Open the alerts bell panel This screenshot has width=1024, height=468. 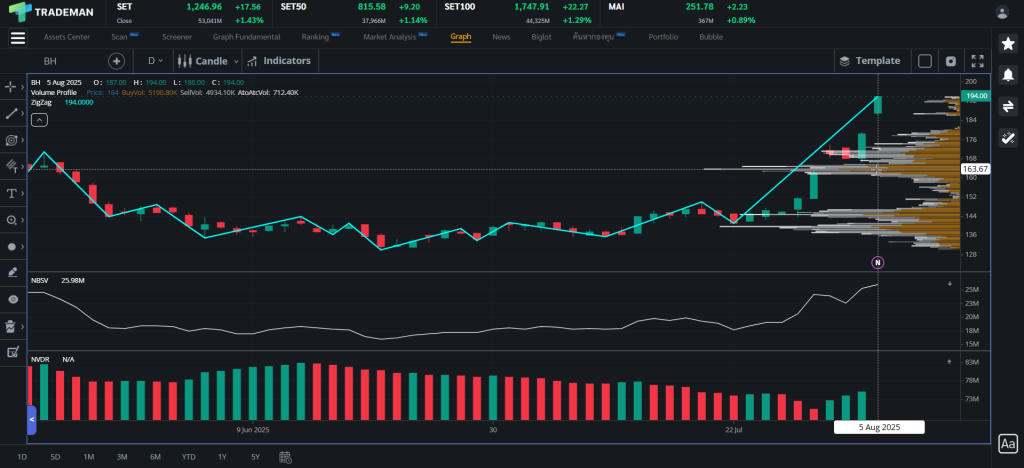click(x=1008, y=75)
